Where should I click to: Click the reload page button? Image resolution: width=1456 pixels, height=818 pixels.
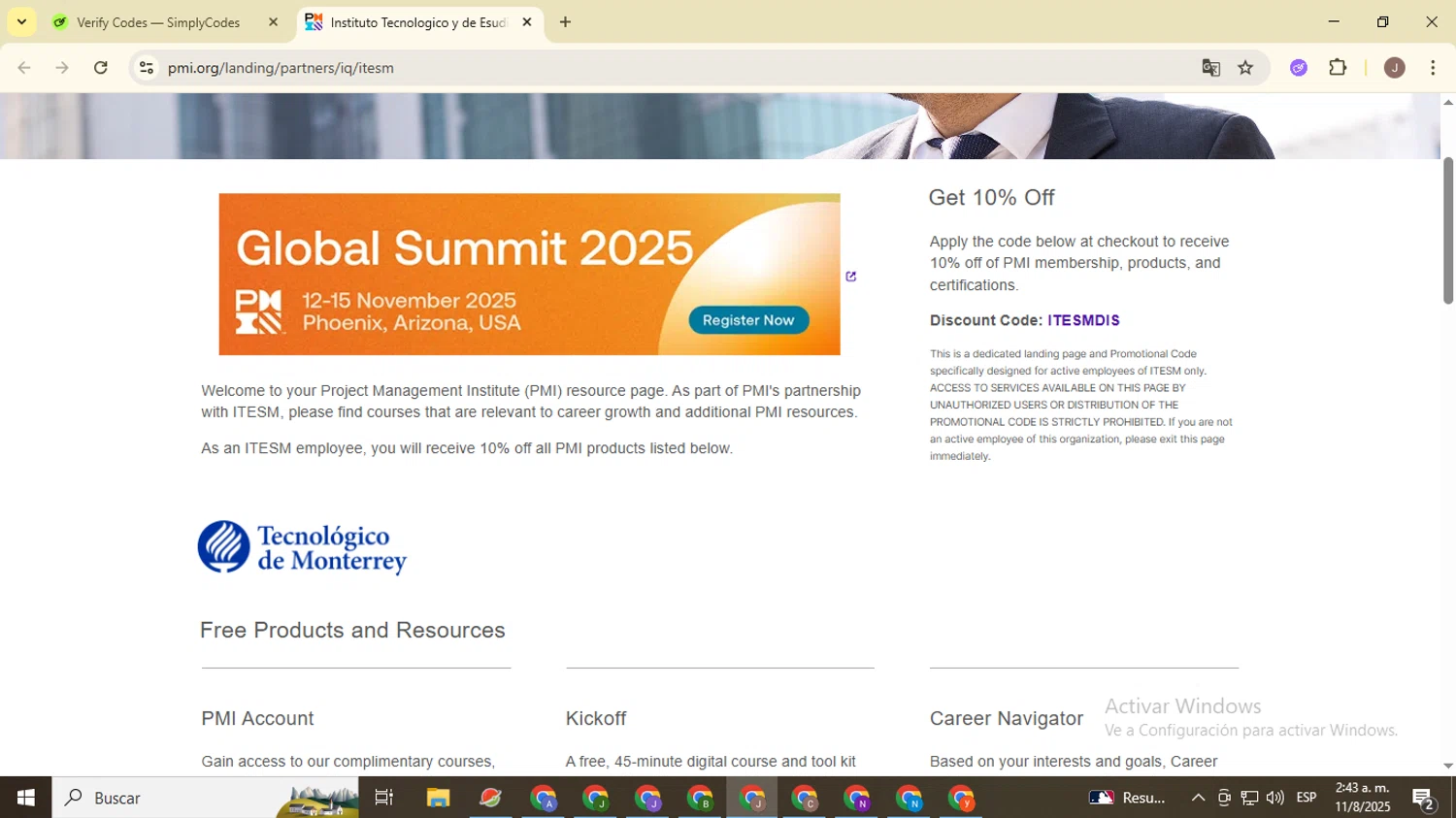(x=101, y=68)
